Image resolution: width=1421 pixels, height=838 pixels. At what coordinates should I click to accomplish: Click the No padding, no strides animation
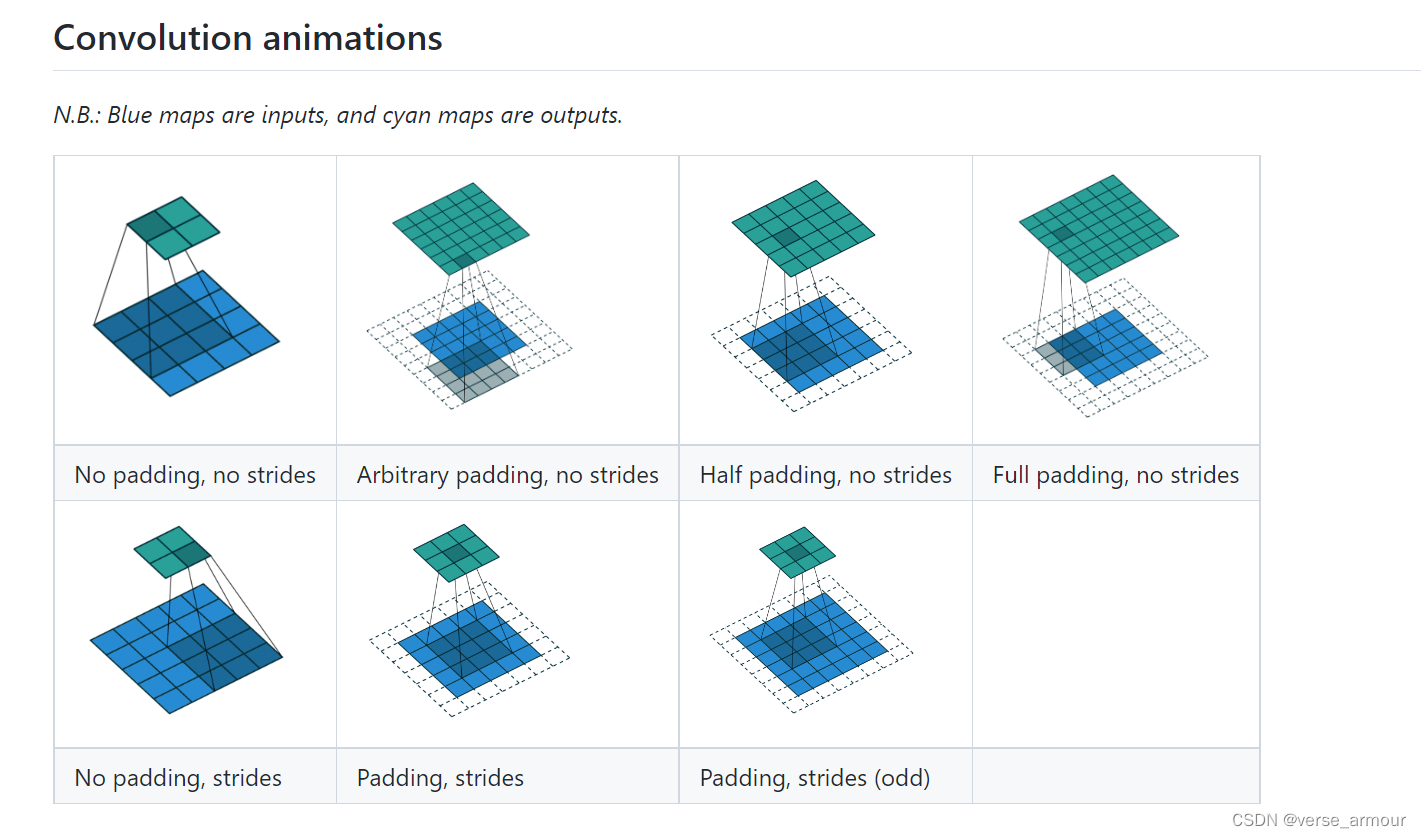point(187,296)
